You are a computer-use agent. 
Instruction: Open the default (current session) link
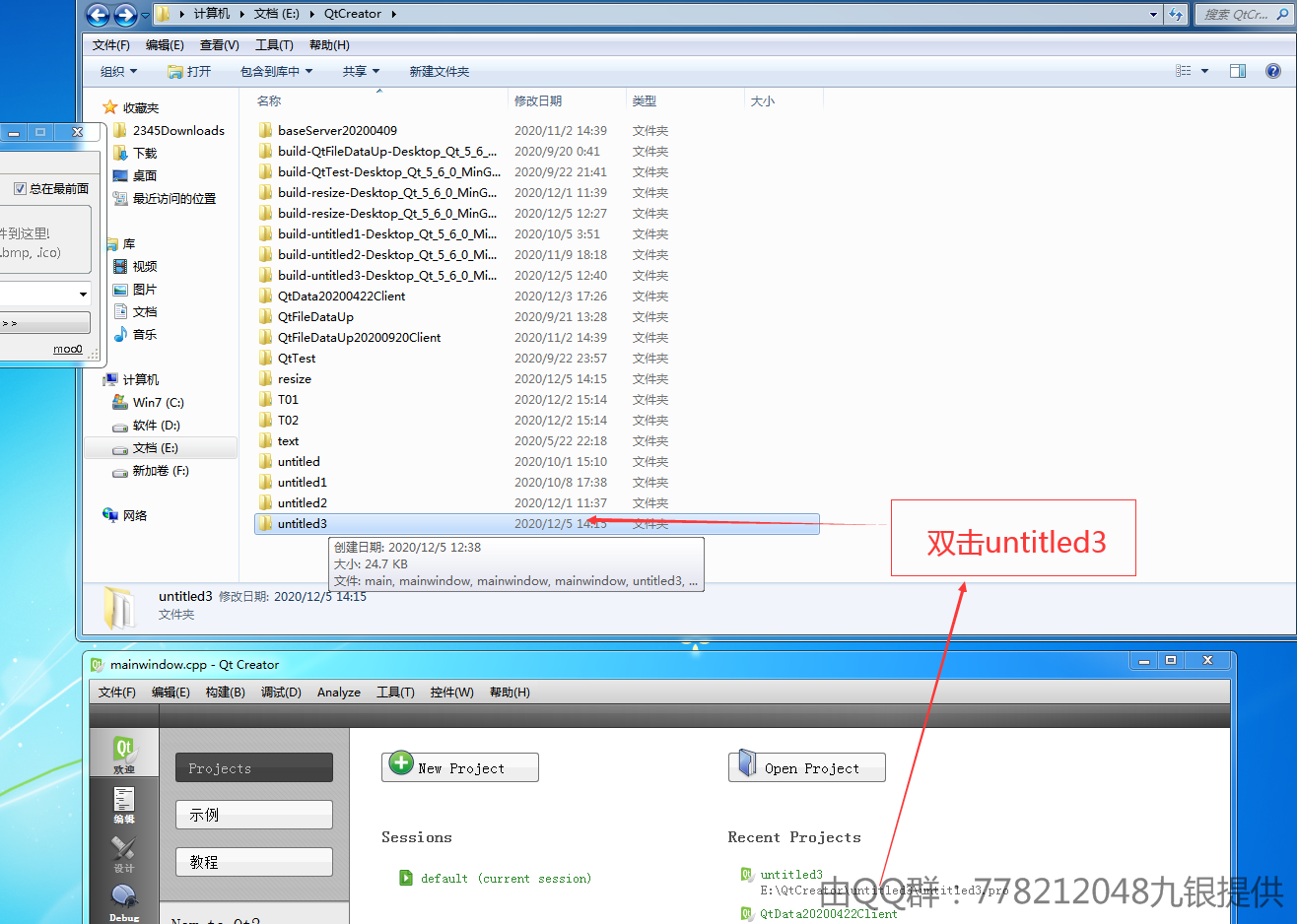pyautogui.click(x=506, y=878)
